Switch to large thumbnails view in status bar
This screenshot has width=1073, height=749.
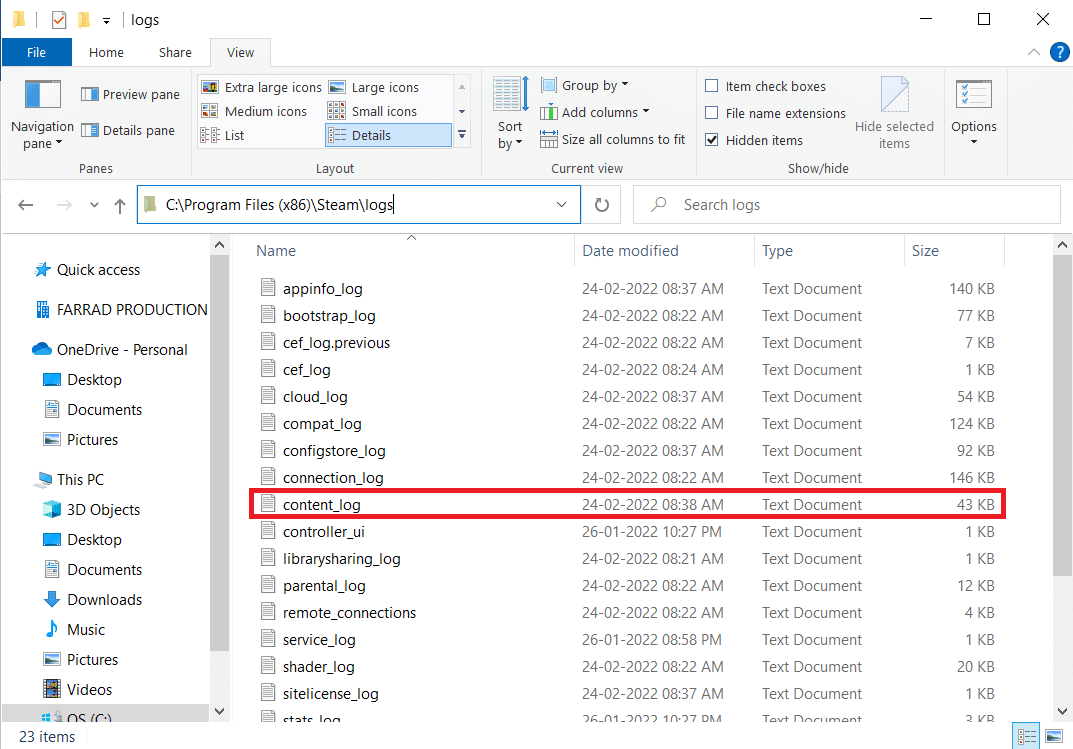(1054, 736)
